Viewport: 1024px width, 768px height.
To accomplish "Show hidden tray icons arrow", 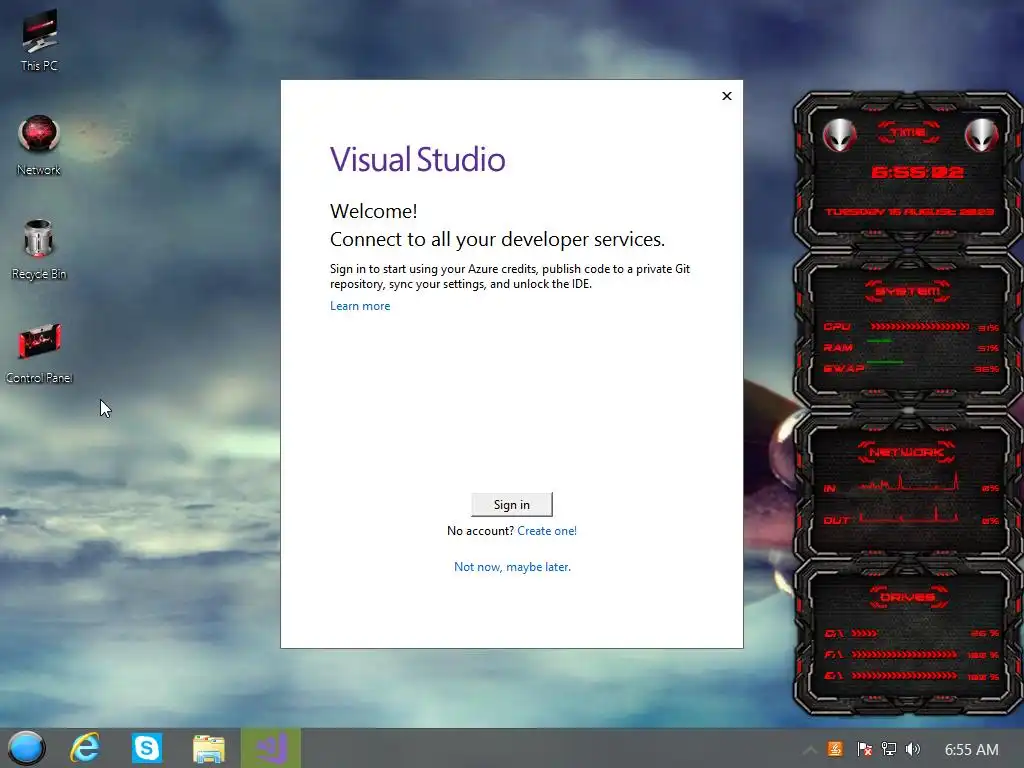I will tap(809, 750).
